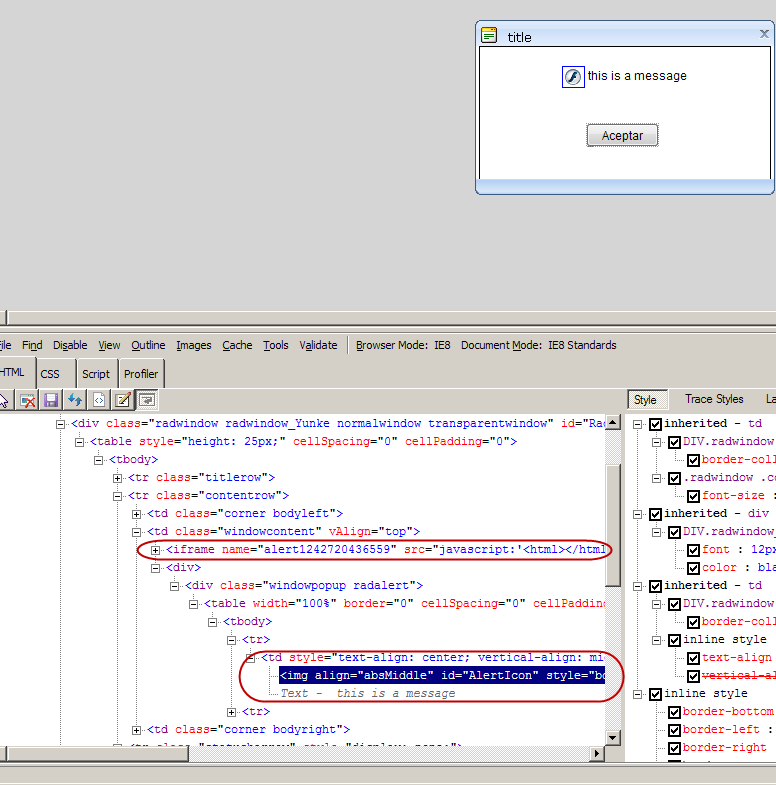Viewport: 776px width, 785px height.
Task: Click the Select Element by Click arrow tool
Action: pyautogui.click(x=4, y=400)
